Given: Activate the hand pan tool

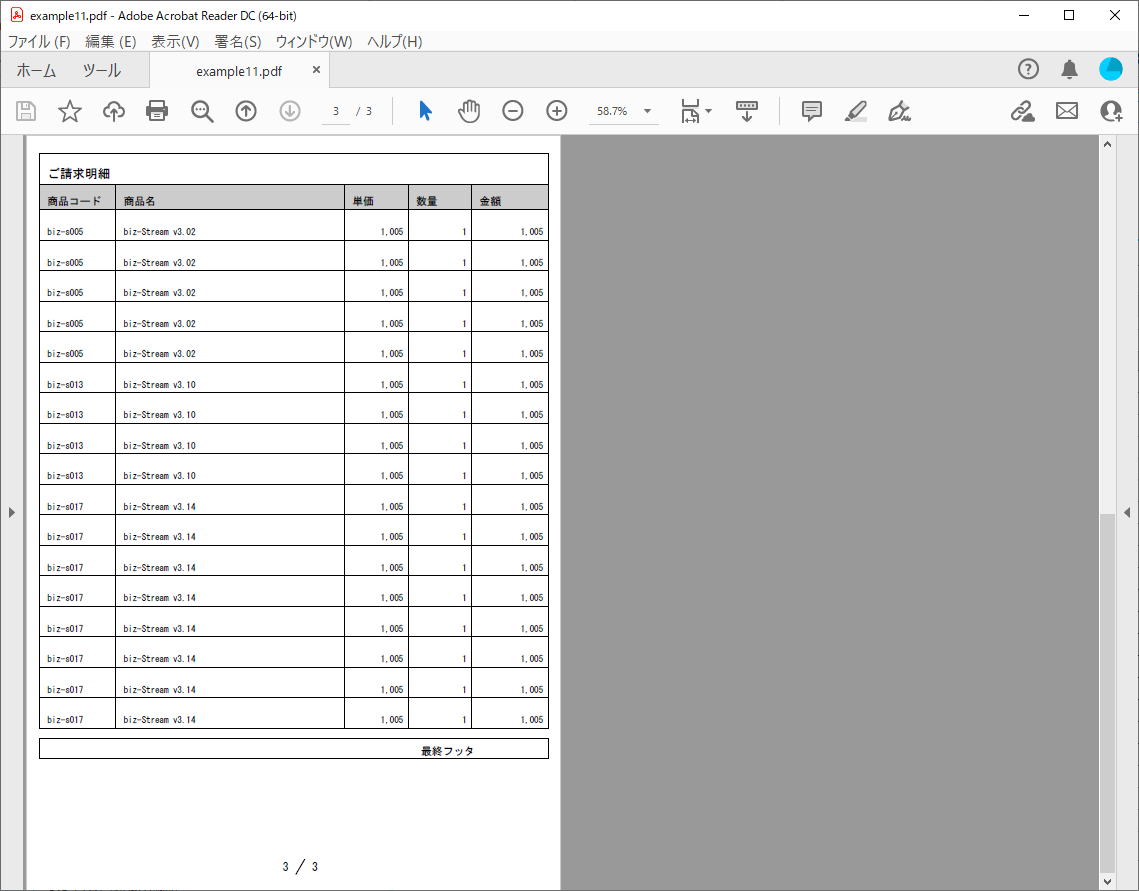Looking at the screenshot, I should (469, 111).
